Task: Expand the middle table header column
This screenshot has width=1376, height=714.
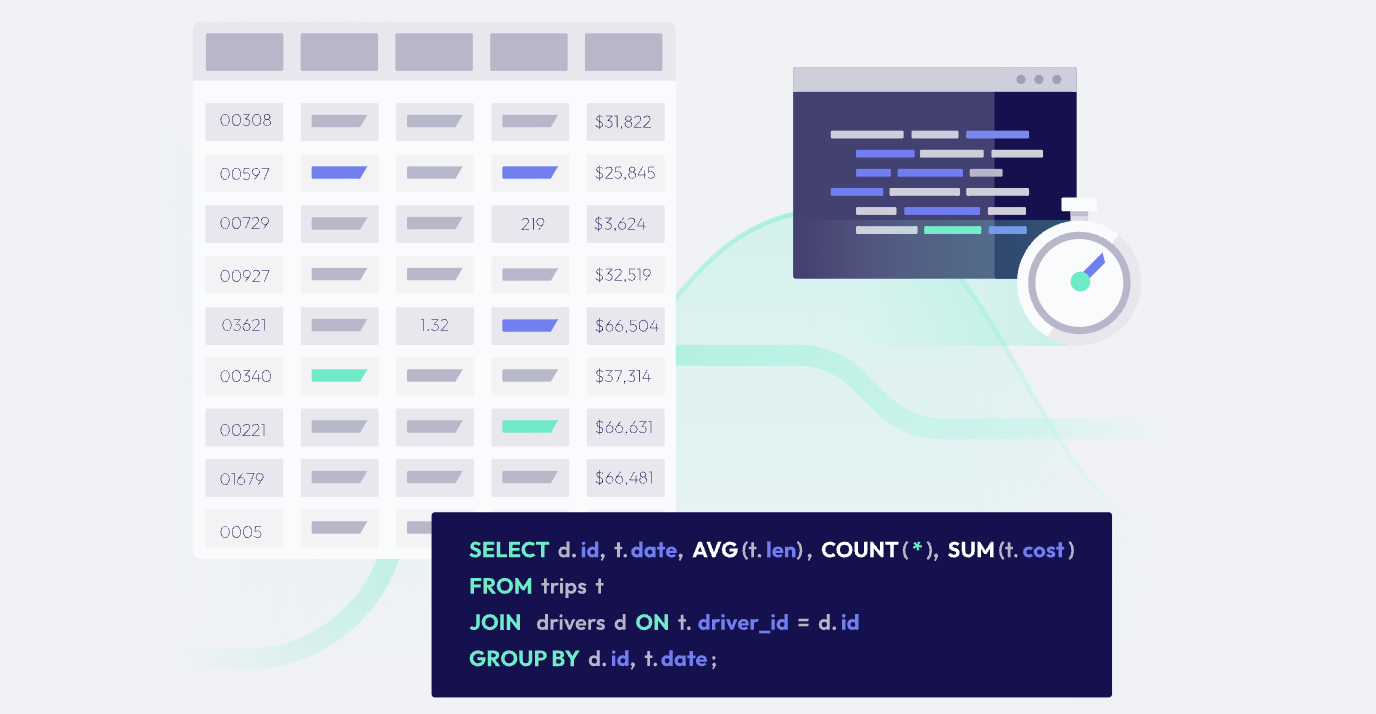Action: point(434,51)
